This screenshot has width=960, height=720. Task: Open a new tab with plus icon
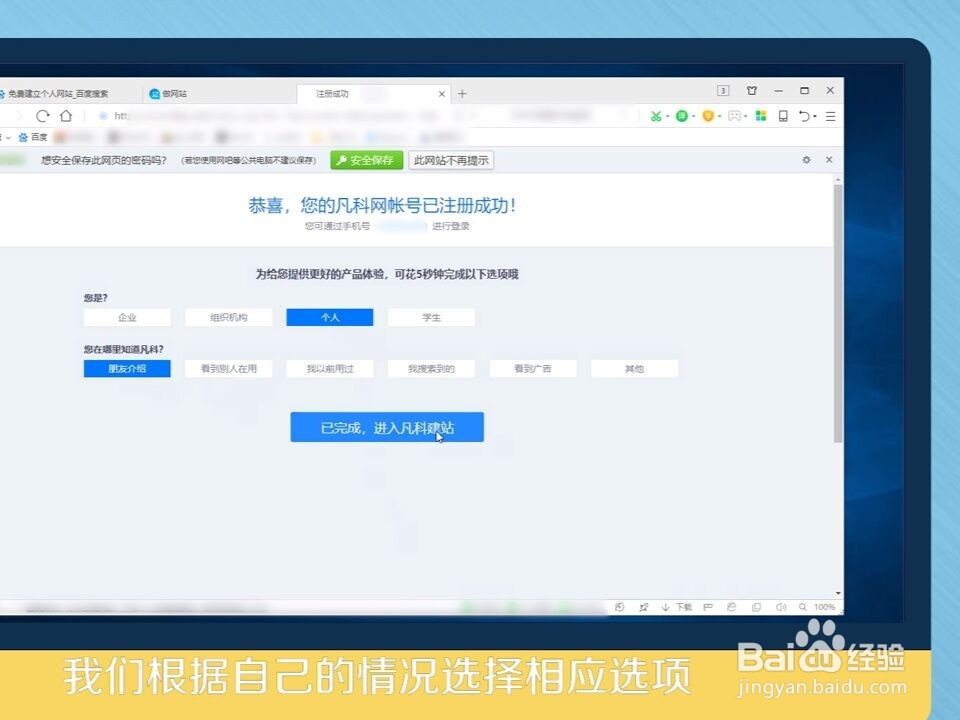(x=462, y=94)
